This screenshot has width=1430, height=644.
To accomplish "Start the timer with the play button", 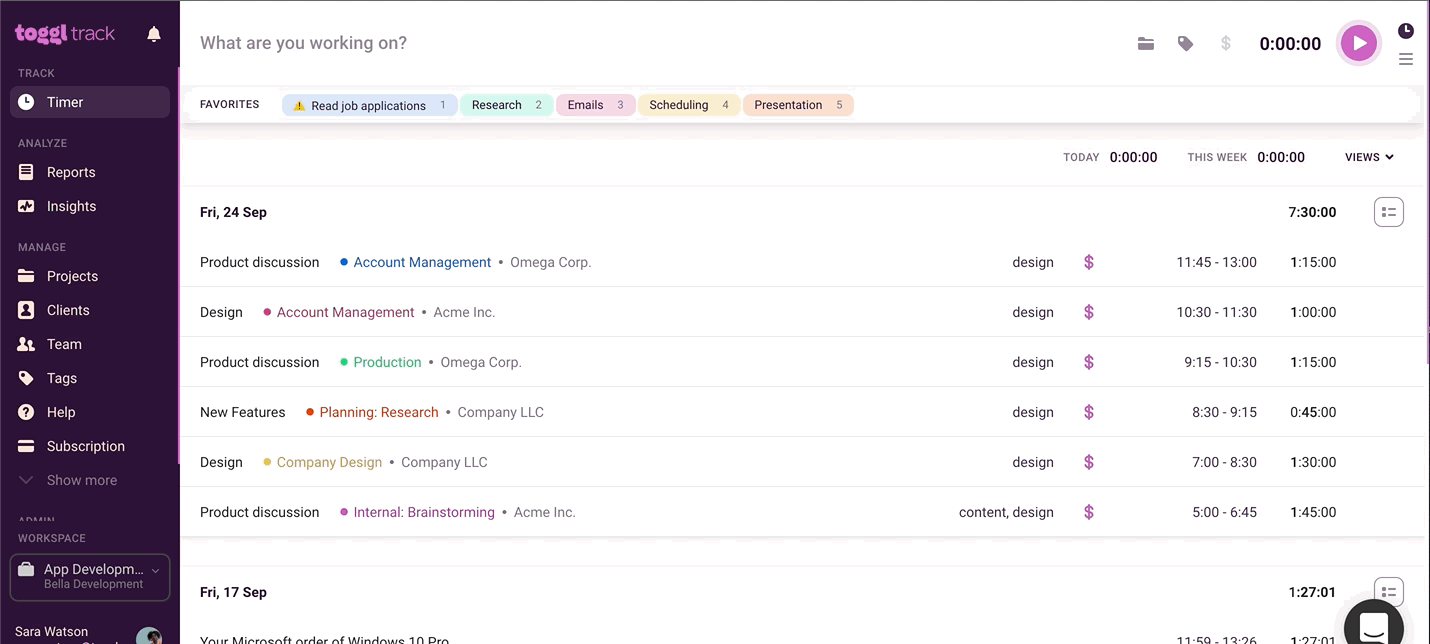I will coord(1358,43).
